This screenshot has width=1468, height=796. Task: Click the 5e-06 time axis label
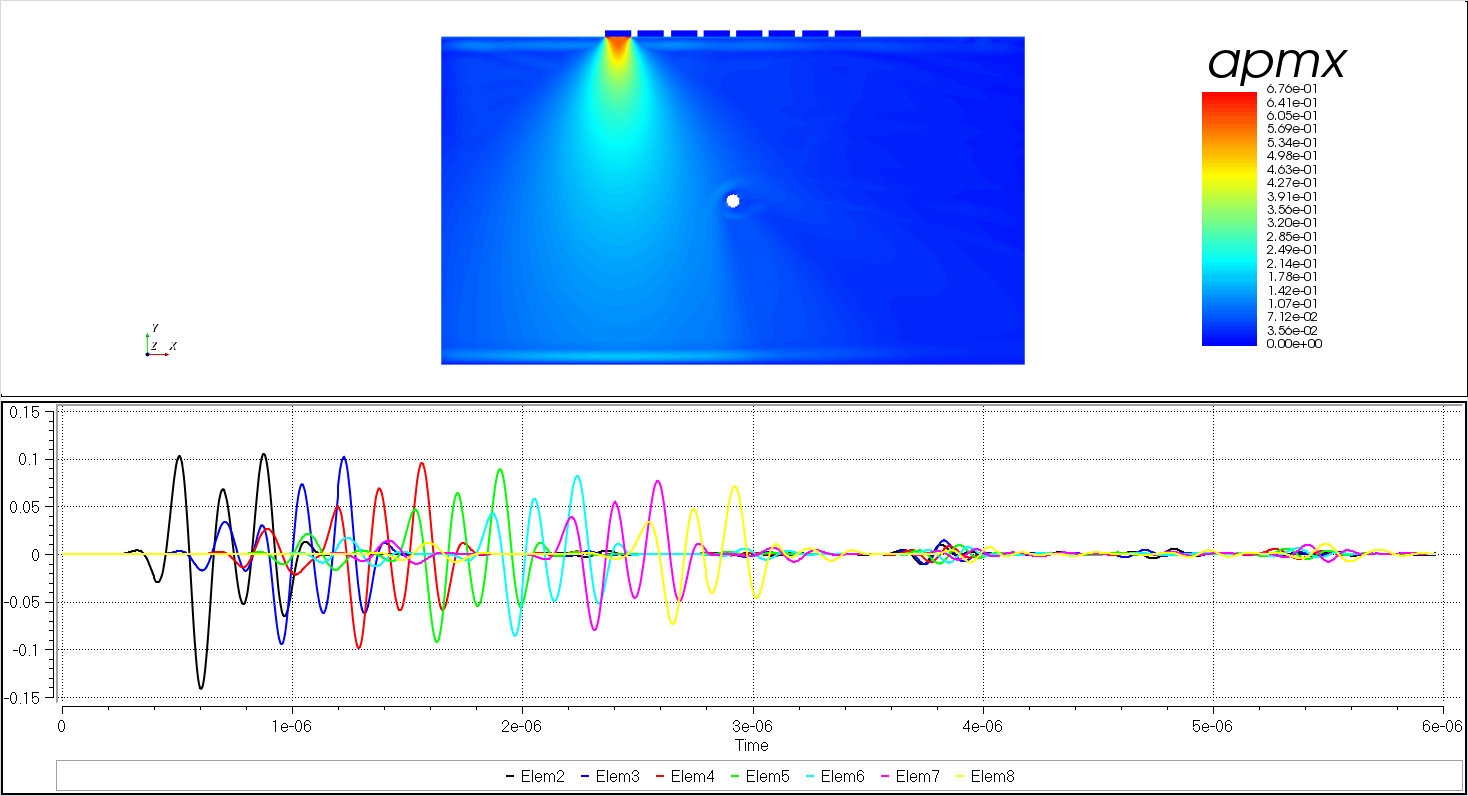pyautogui.click(x=1213, y=726)
